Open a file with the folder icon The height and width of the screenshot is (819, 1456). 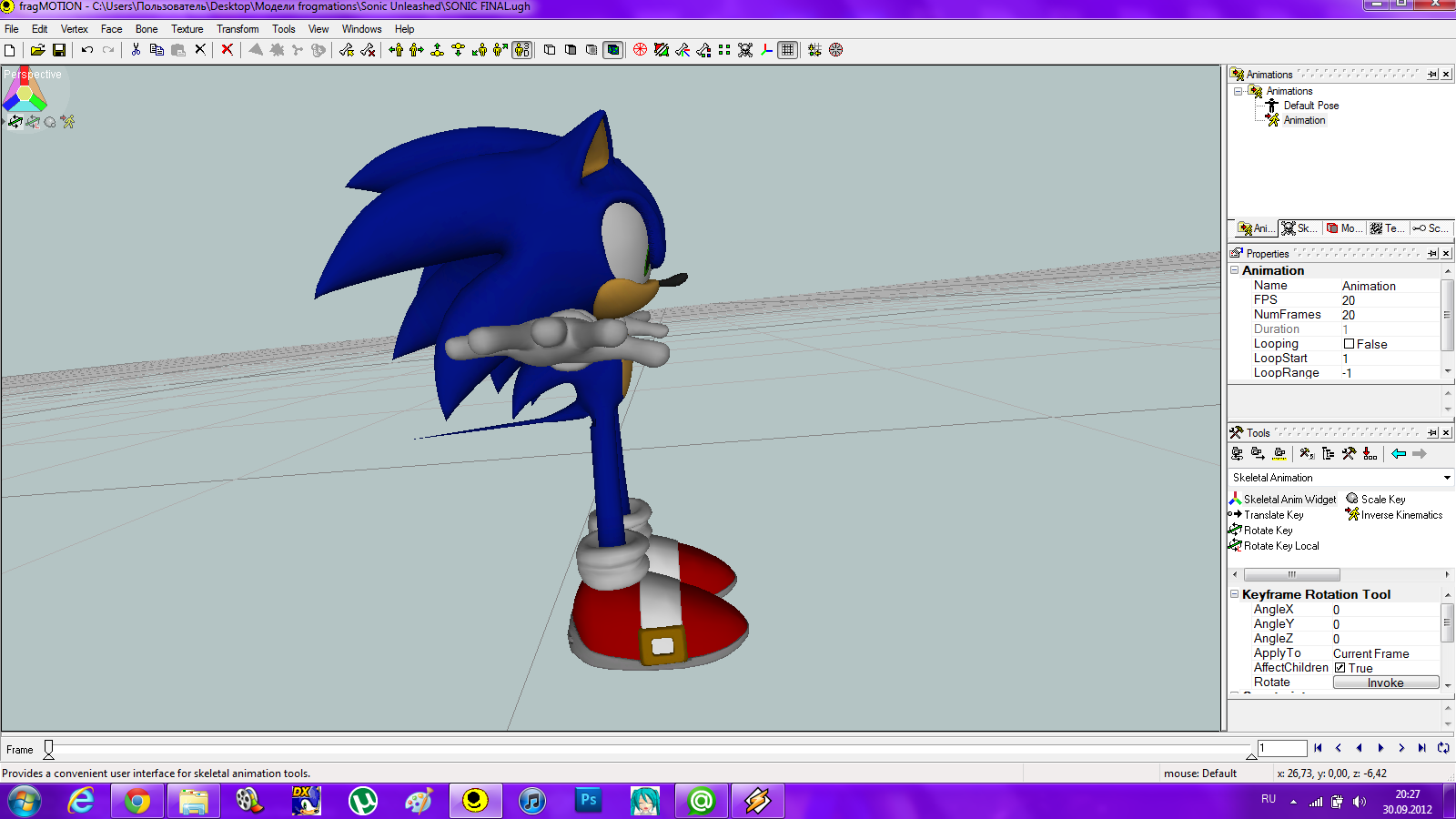37,50
